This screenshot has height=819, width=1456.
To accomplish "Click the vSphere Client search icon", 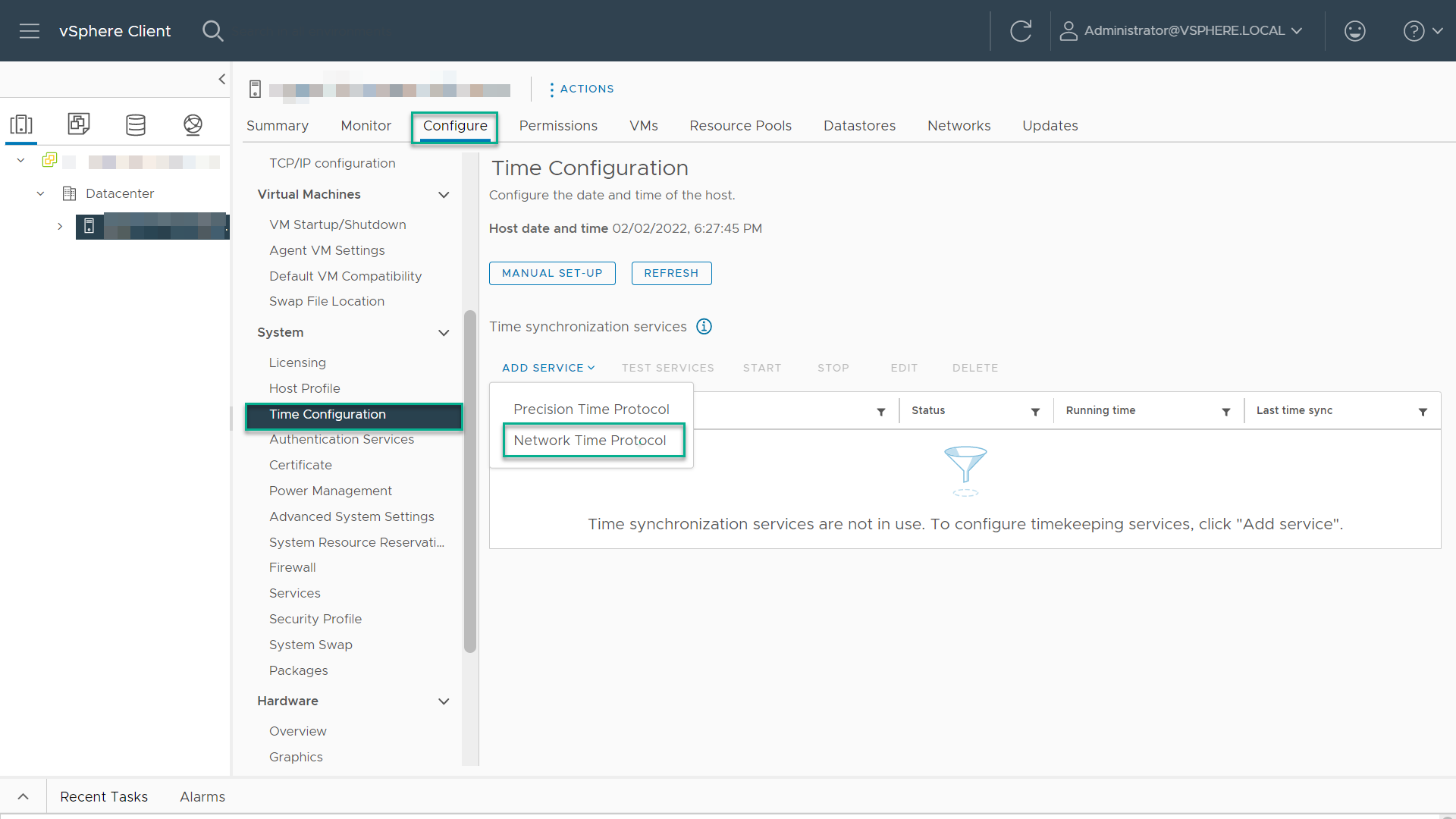I will tap(213, 30).
